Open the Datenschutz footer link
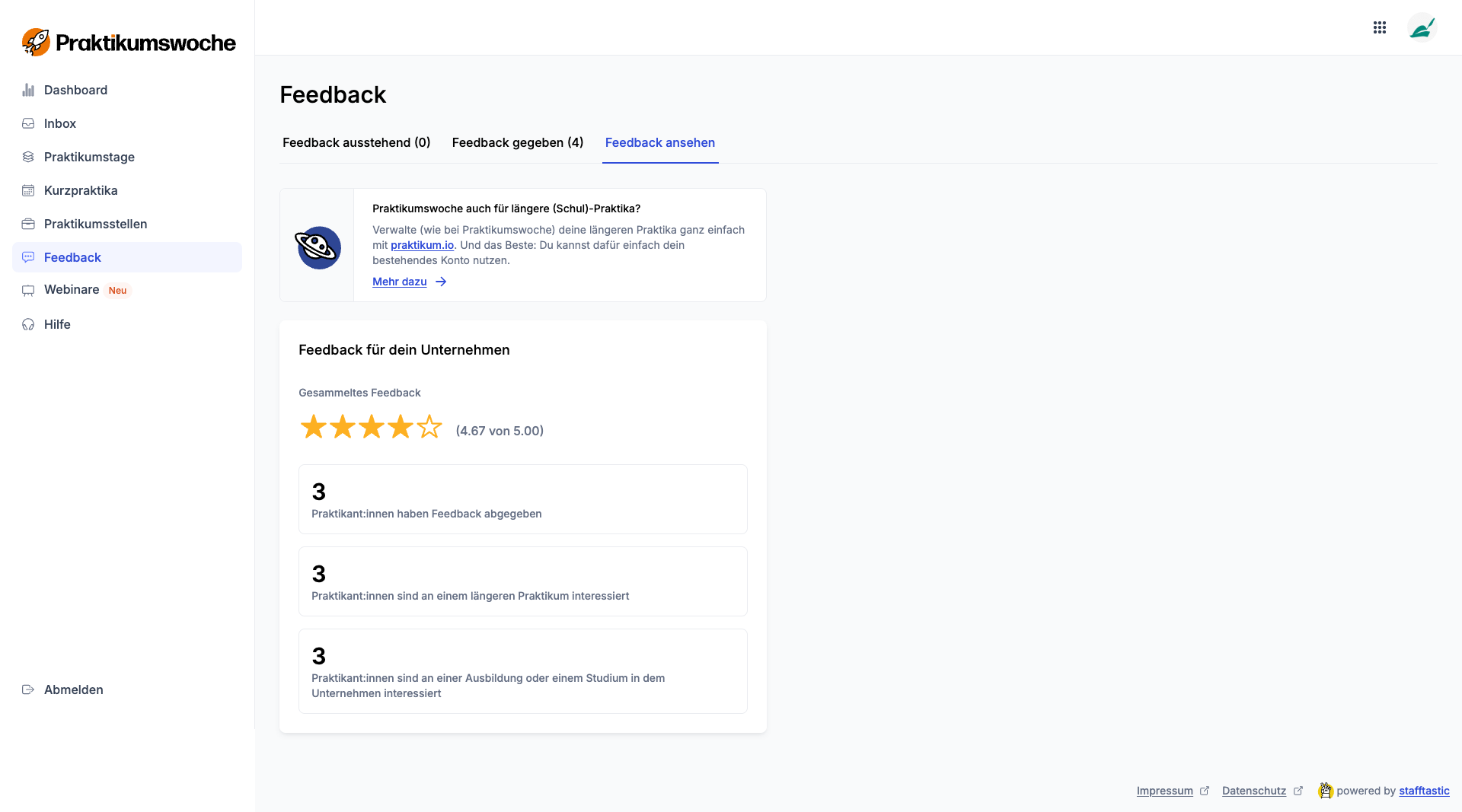 coord(1253,791)
